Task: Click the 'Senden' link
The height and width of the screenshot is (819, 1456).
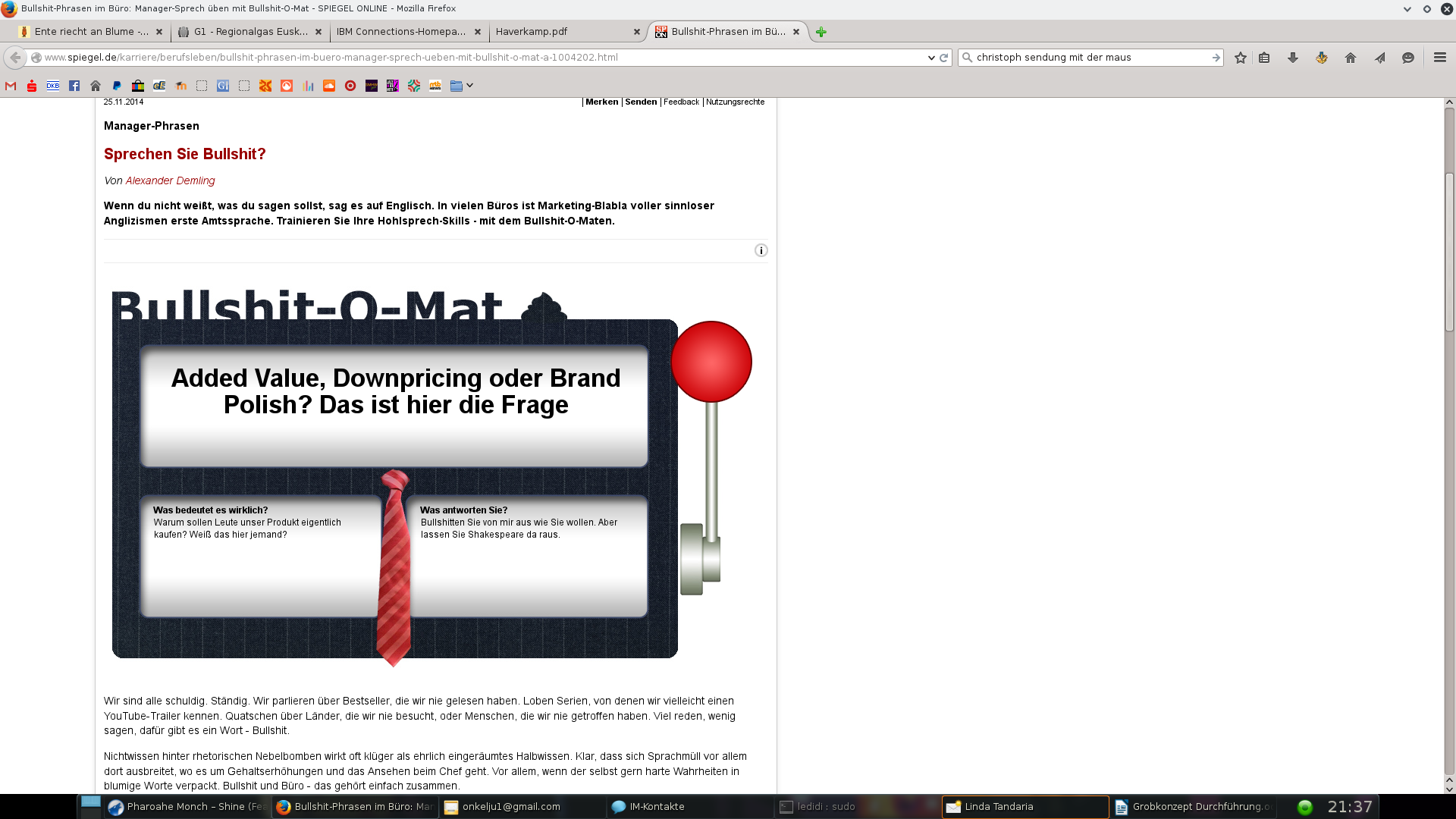Action: coord(641,102)
